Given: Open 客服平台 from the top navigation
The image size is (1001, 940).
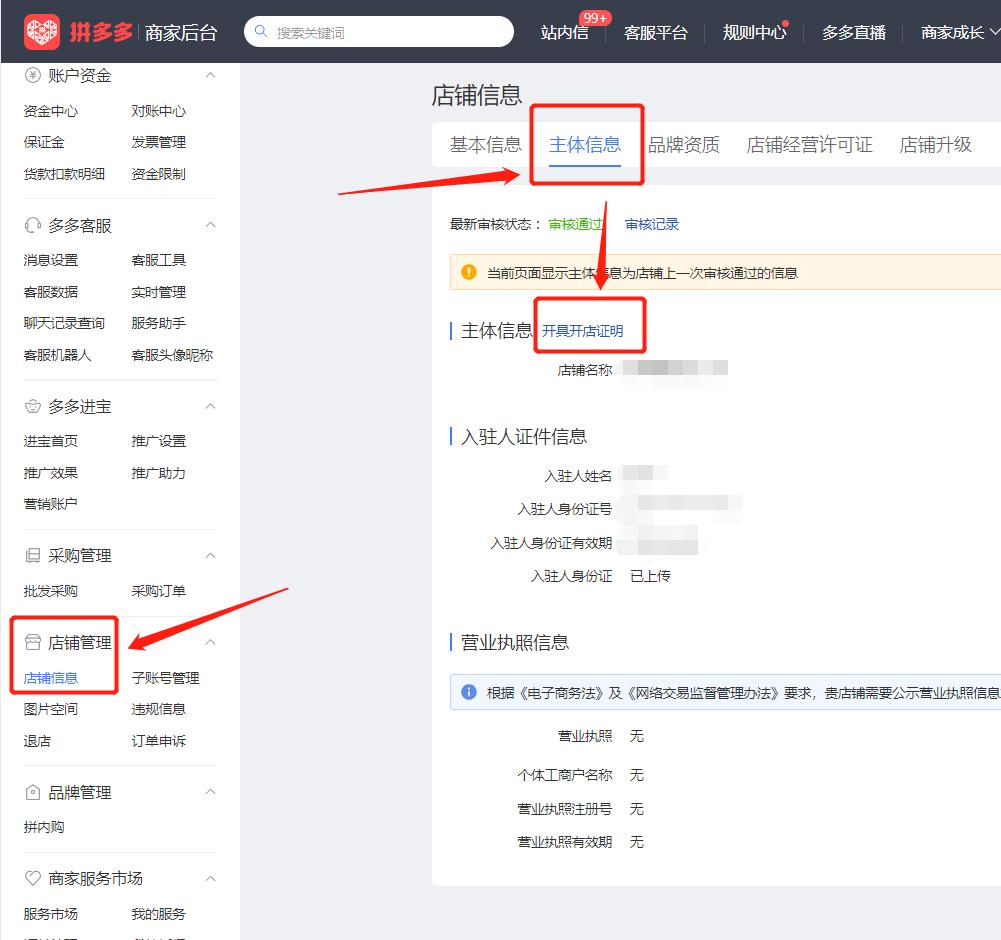Looking at the screenshot, I should point(655,31).
